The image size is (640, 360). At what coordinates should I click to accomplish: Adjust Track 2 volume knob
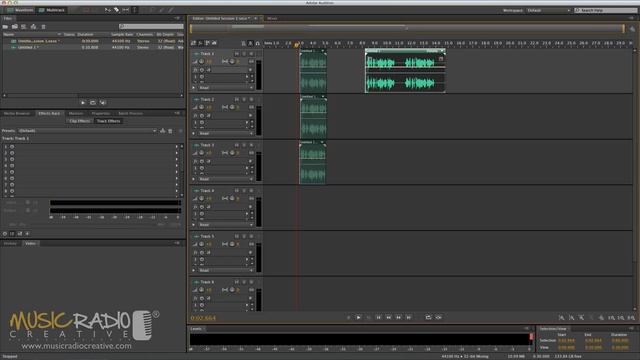point(201,107)
